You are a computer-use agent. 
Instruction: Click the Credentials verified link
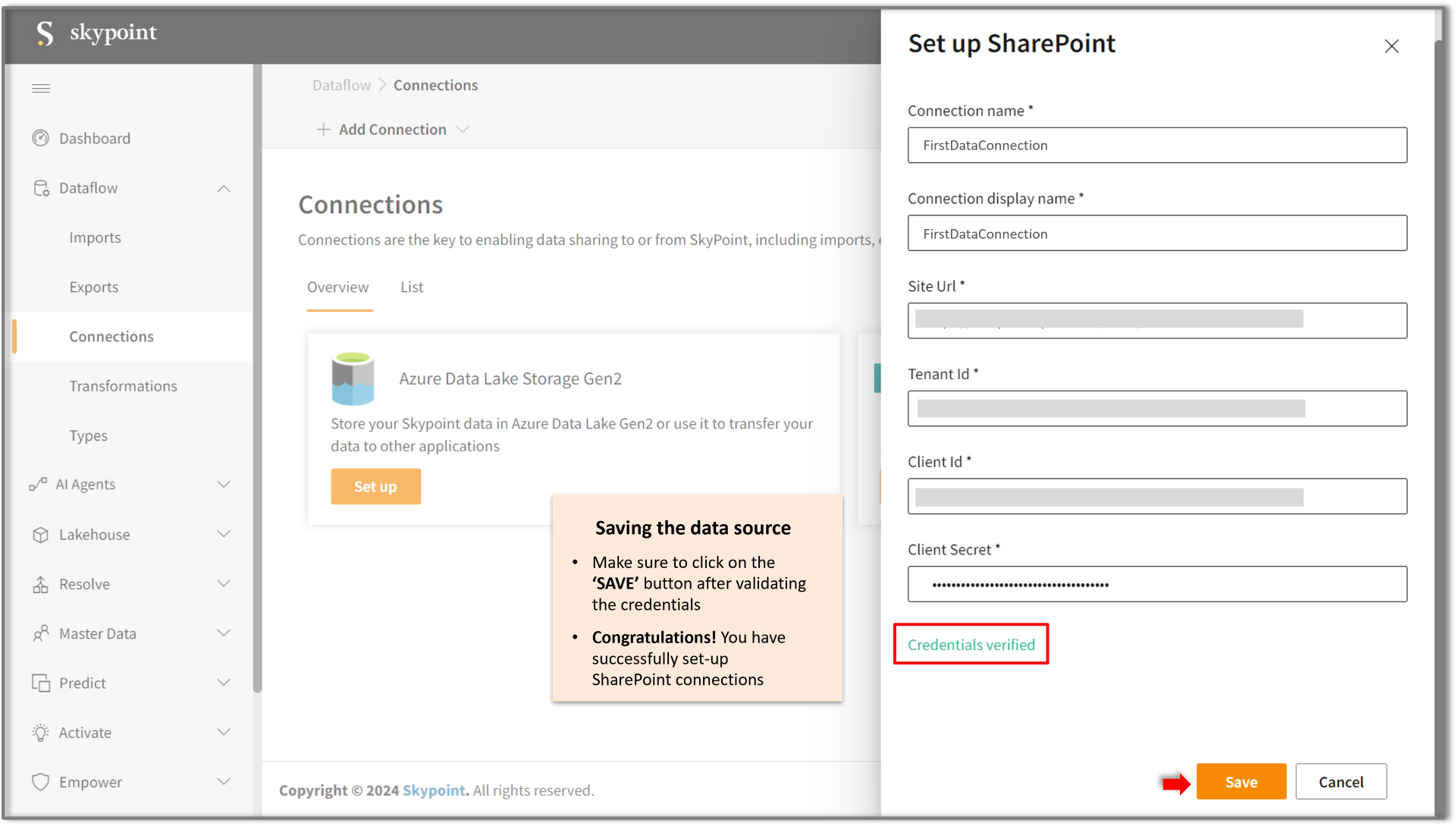970,645
